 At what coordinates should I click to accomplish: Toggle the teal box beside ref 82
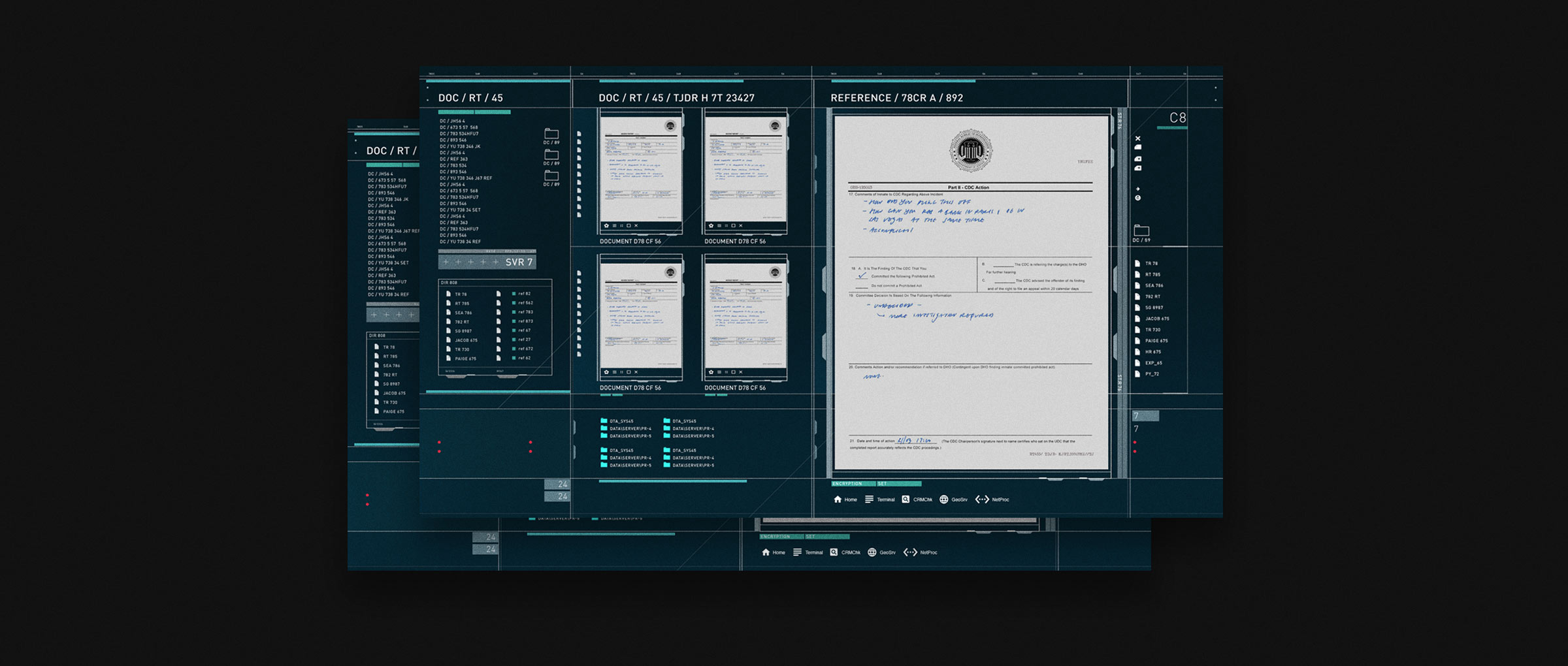pyautogui.click(x=514, y=294)
